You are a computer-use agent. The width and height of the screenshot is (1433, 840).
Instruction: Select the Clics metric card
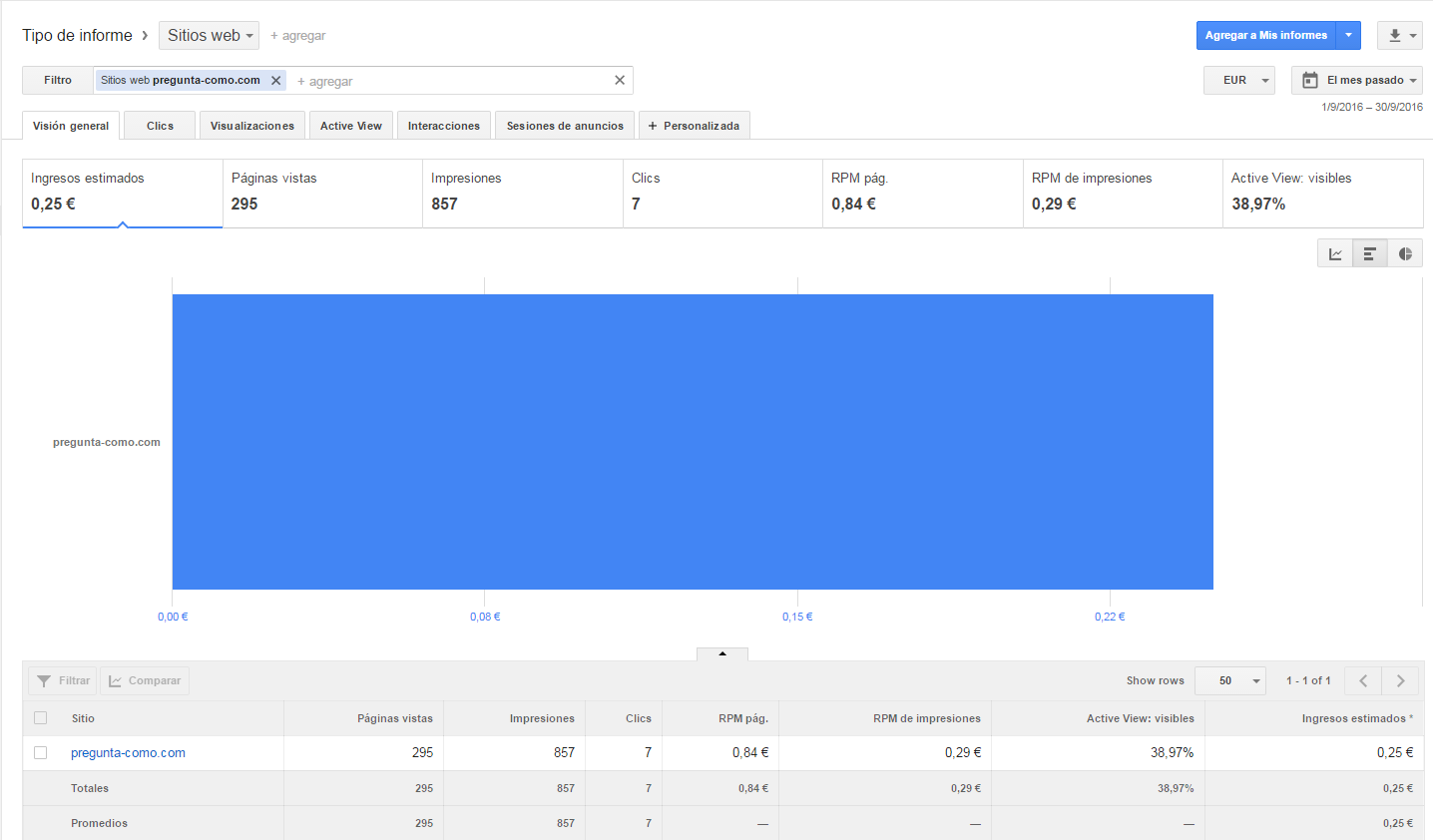pos(723,194)
